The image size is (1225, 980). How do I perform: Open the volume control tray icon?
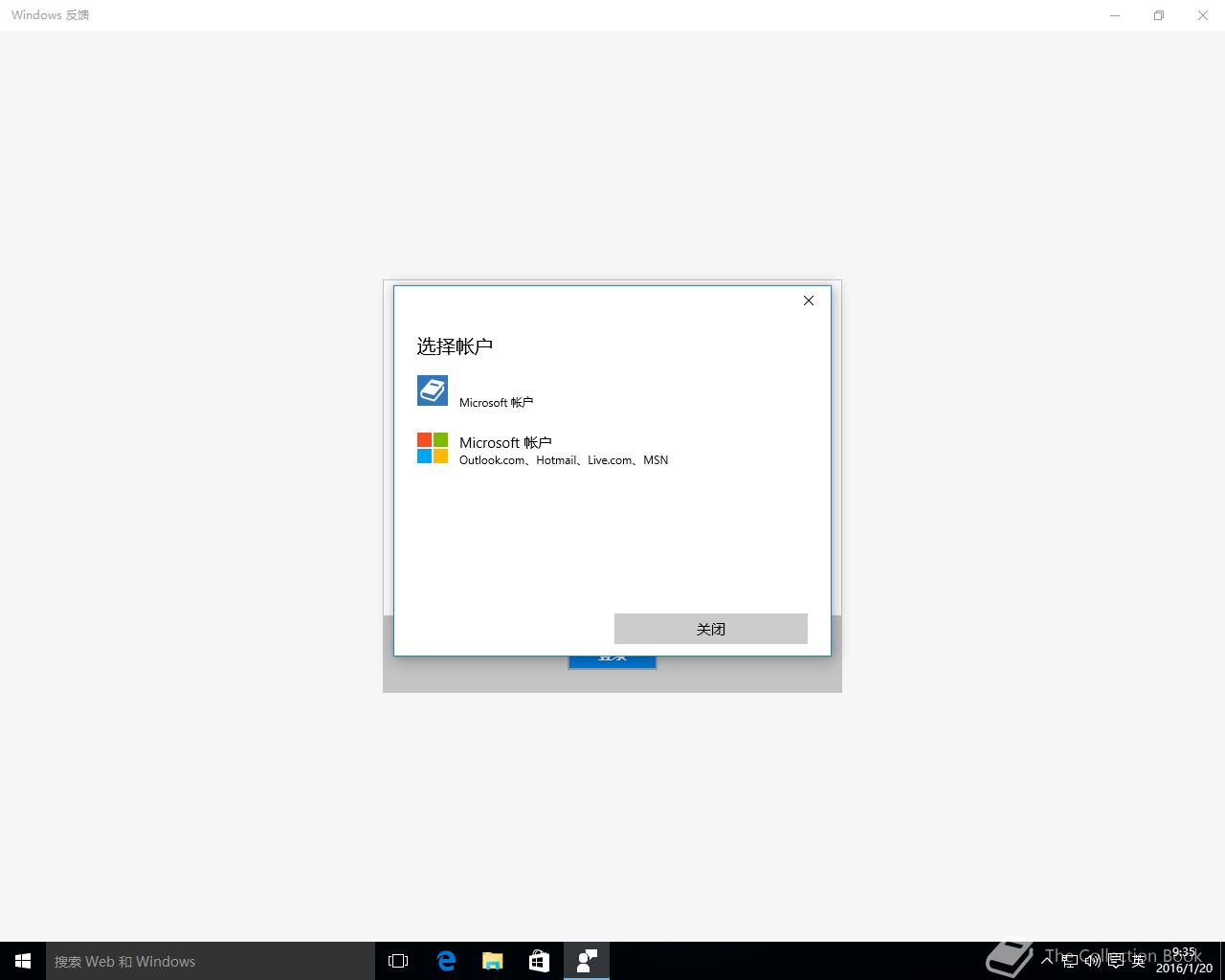1092,961
